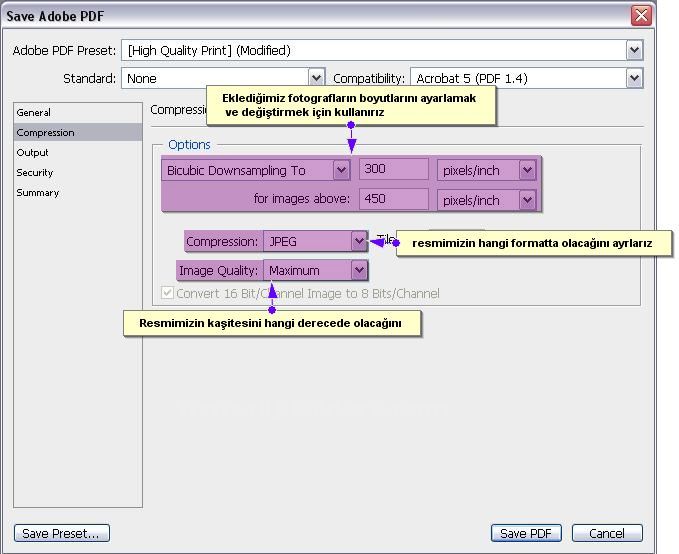This screenshot has width=679, height=554.
Task: Click the Cancel button
Action: pyautogui.click(x=607, y=533)
